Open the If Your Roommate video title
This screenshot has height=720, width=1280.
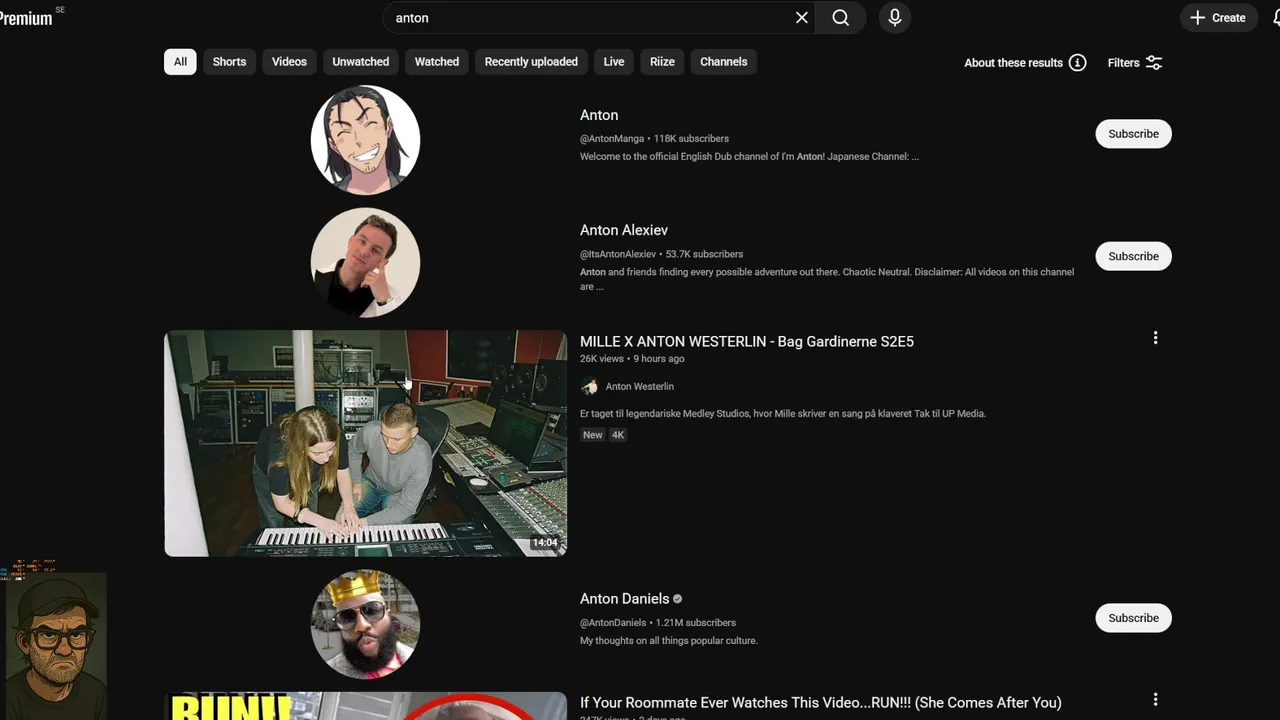(x=821, y=703)
